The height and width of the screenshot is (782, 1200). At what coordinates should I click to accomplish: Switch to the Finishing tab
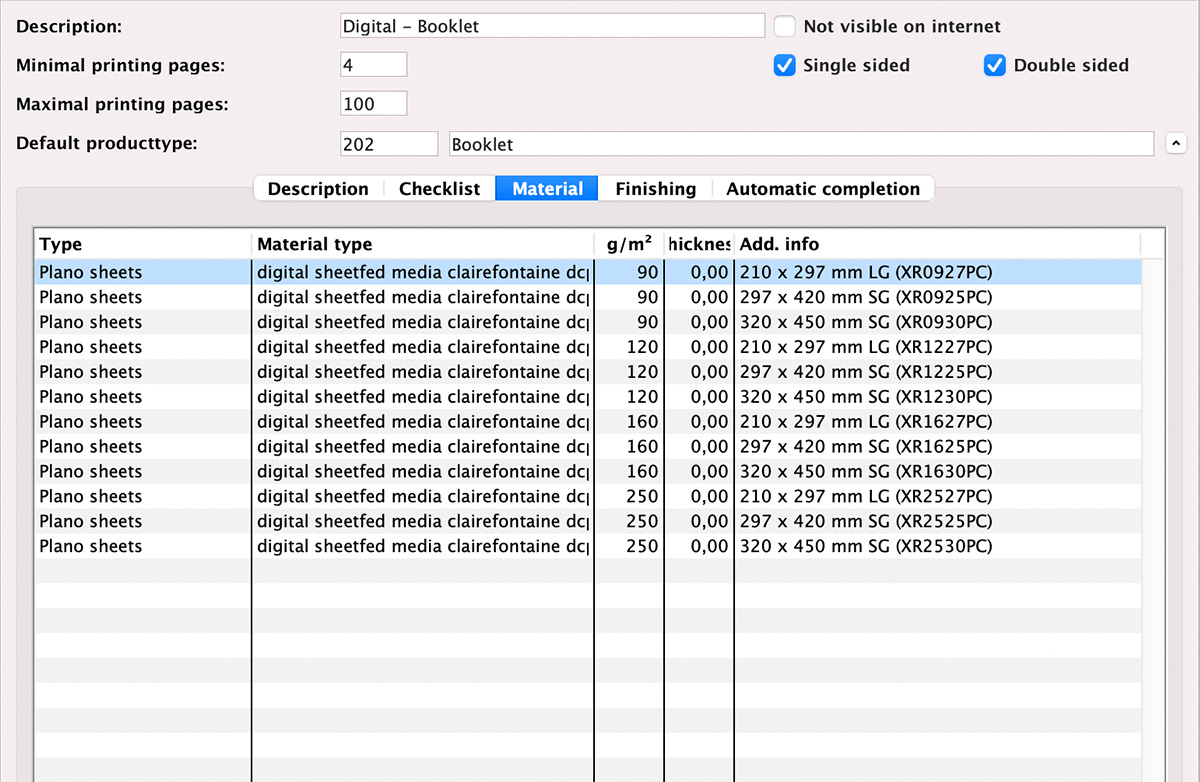[x=655, y=188]
